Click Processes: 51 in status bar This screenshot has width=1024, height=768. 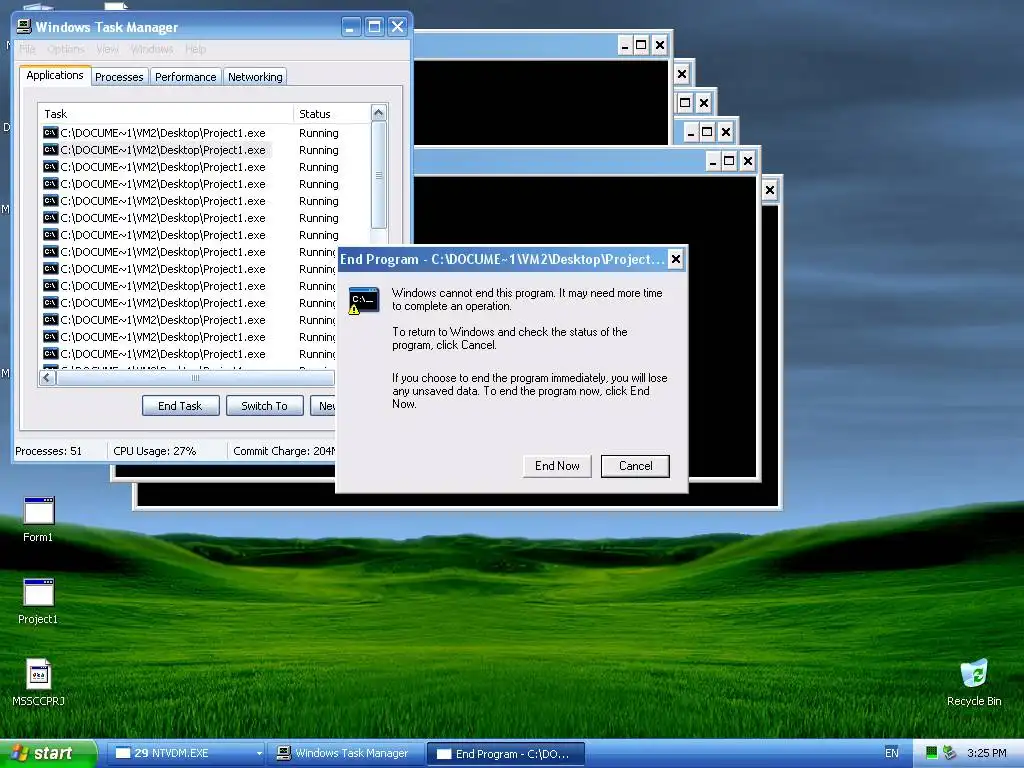48,451
